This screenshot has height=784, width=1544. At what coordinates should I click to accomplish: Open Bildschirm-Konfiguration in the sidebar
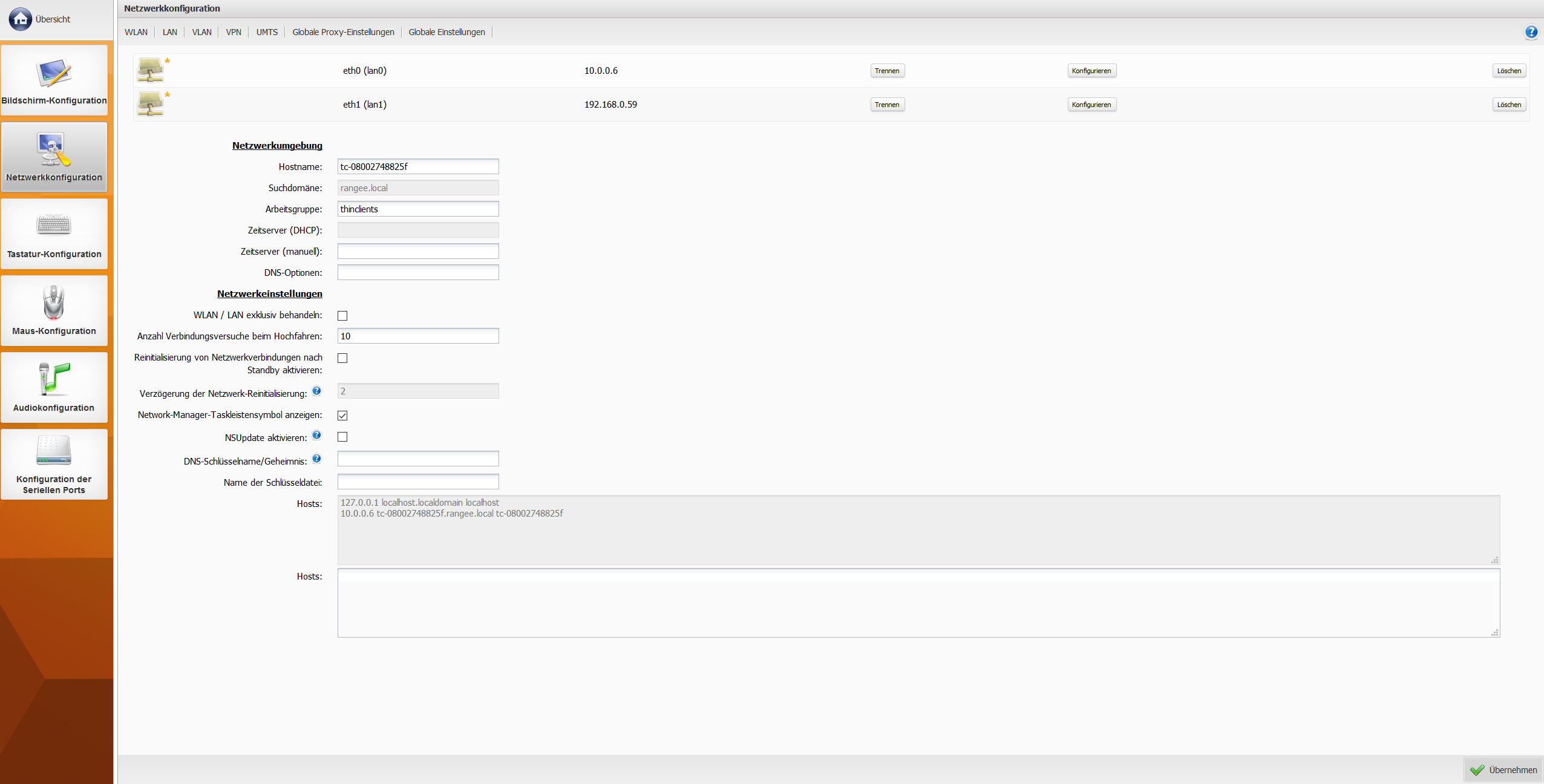pos(54,80)
